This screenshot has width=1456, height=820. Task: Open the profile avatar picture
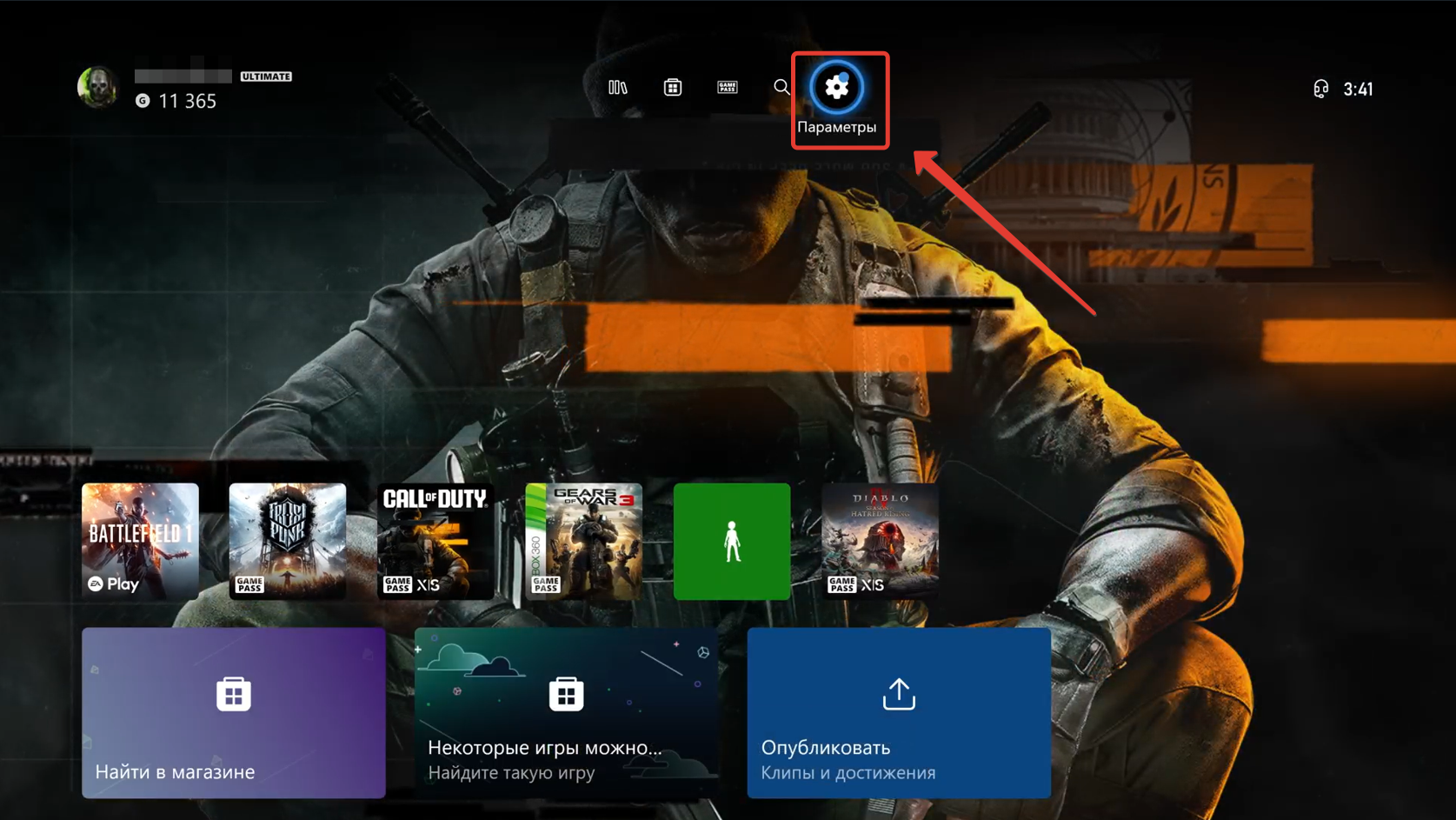(97, 88)
